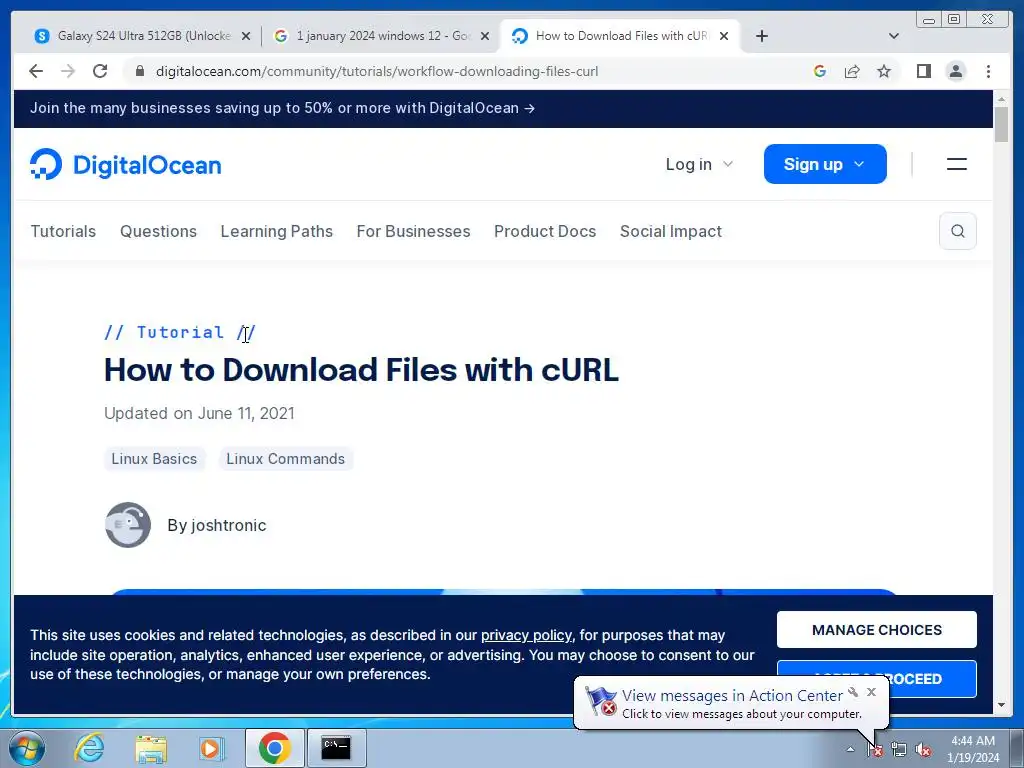Switch to the Galaxy S24 Ultra tab
Viewport: 1024px width, 768px height.
tap(143, 36)
